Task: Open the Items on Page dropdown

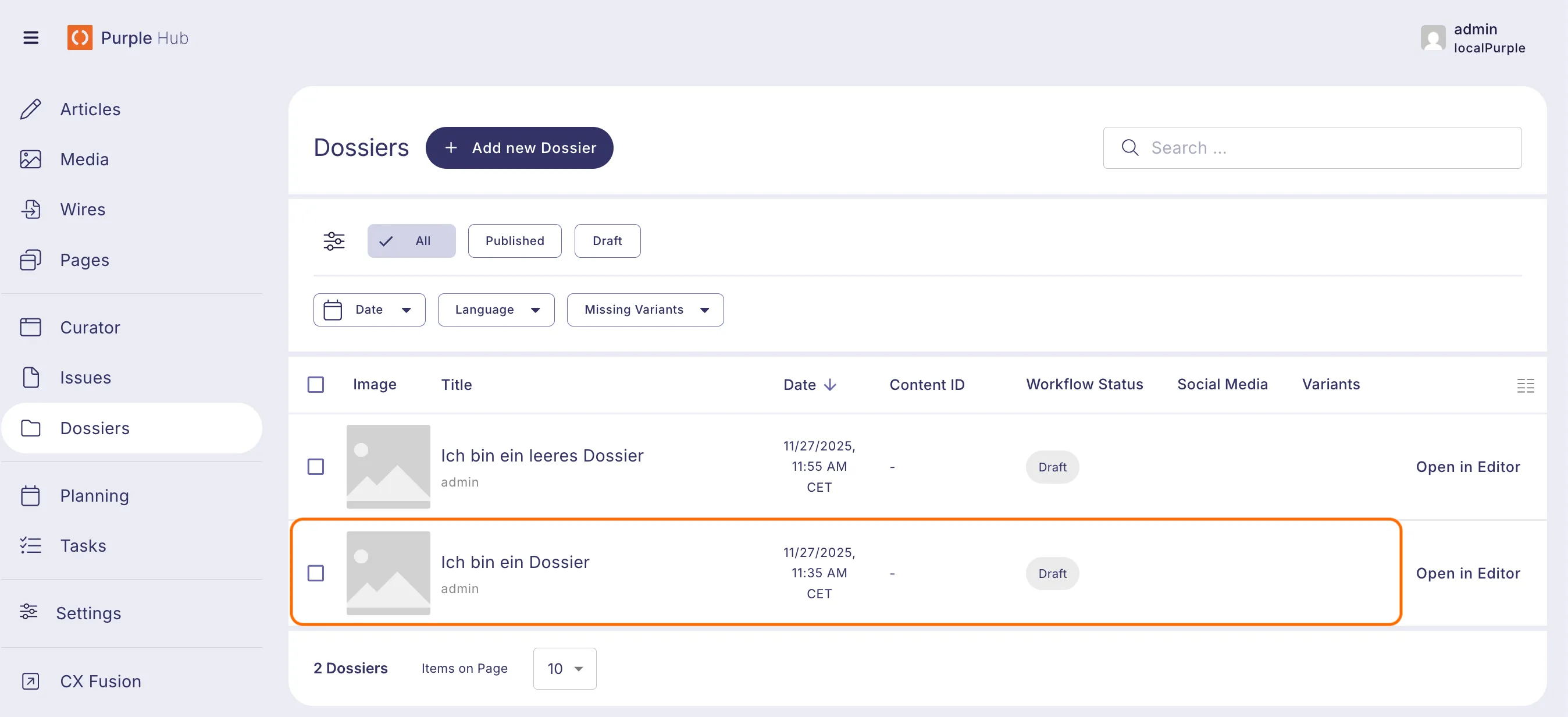Action: [565, 668]
